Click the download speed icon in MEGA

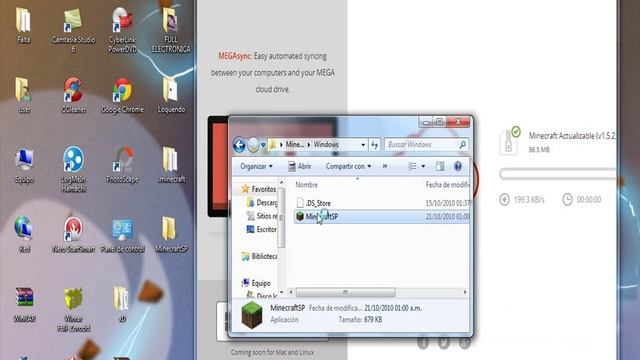[x=504, y=199]
